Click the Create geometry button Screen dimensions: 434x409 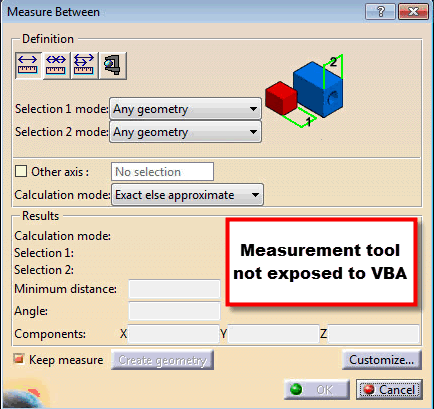pos(162,360)
